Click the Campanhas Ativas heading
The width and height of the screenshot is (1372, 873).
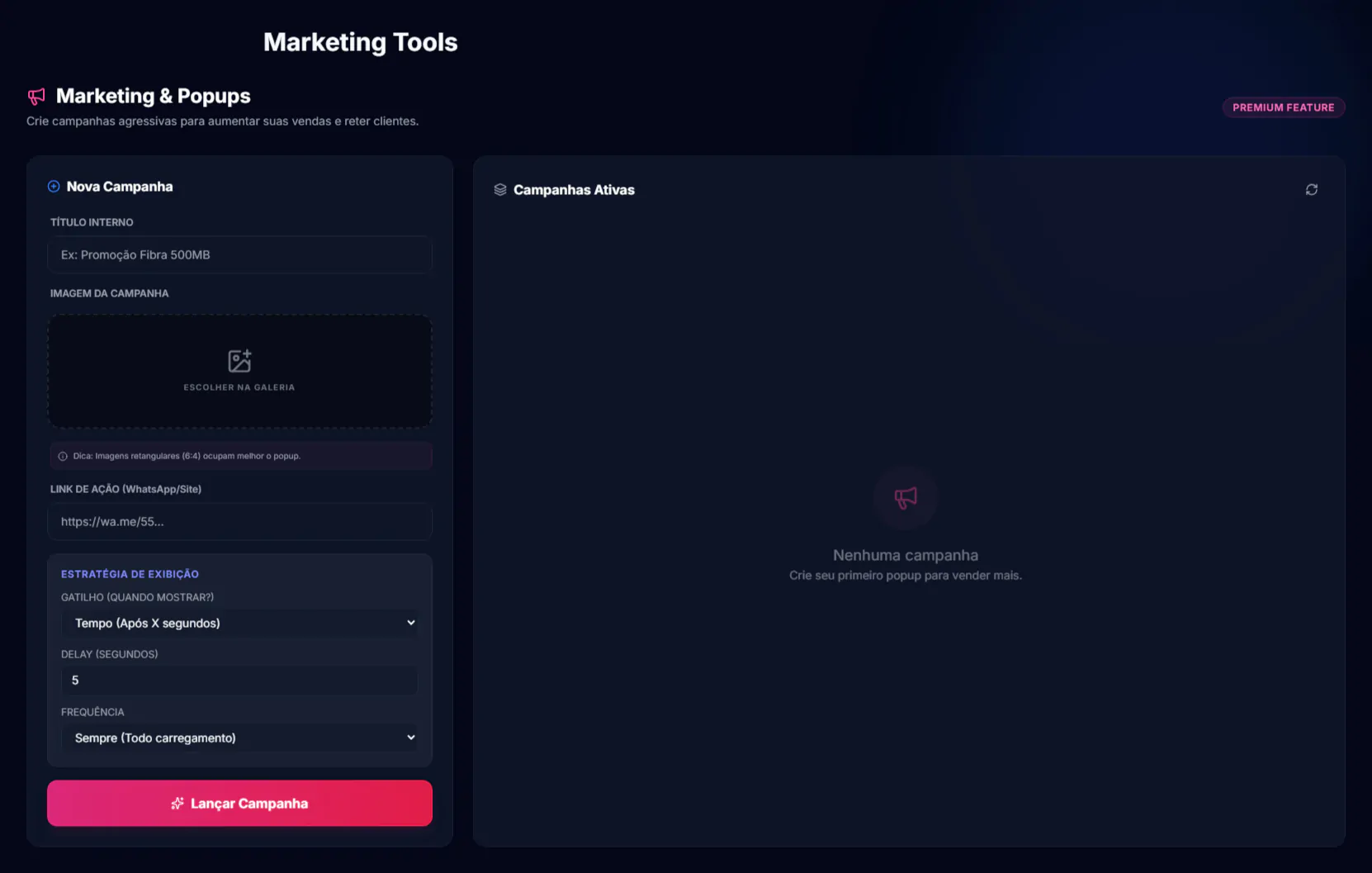[x=574, y=190]
